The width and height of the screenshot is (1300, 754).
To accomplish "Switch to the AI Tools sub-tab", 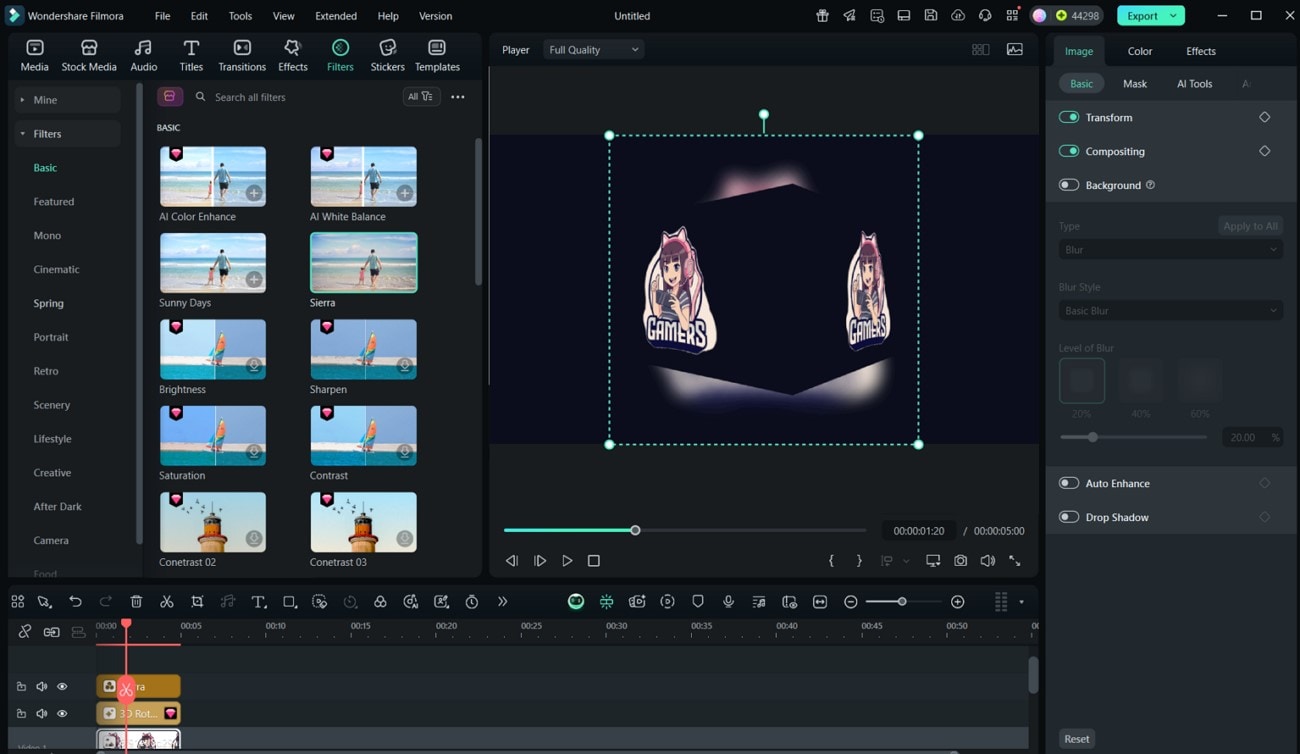I will 1194,84.
